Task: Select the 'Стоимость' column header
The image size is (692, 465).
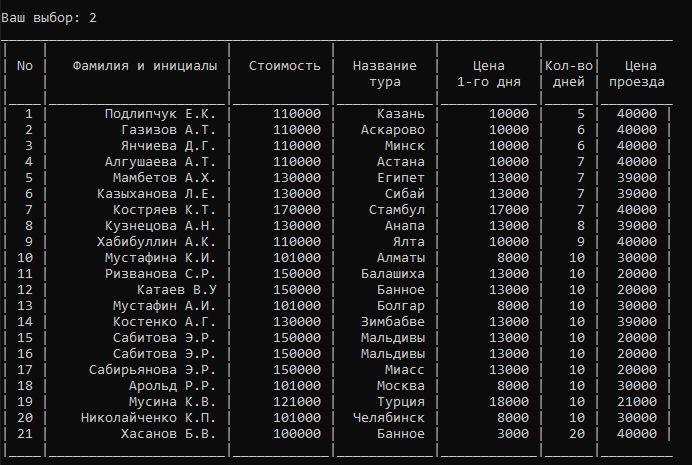Action: click(x=285, y=66)
